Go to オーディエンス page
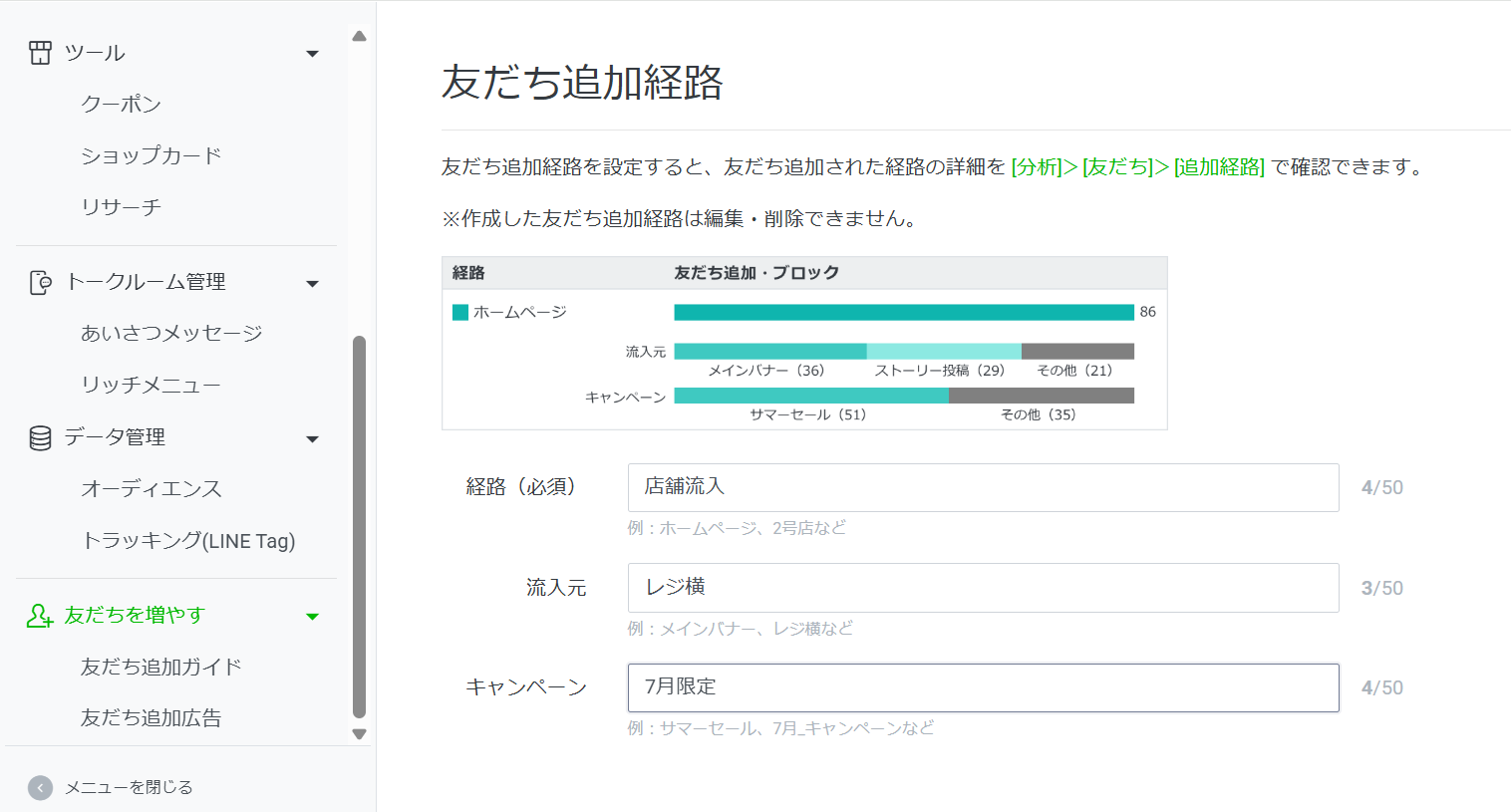1511x812 pixels. point(151,489)
